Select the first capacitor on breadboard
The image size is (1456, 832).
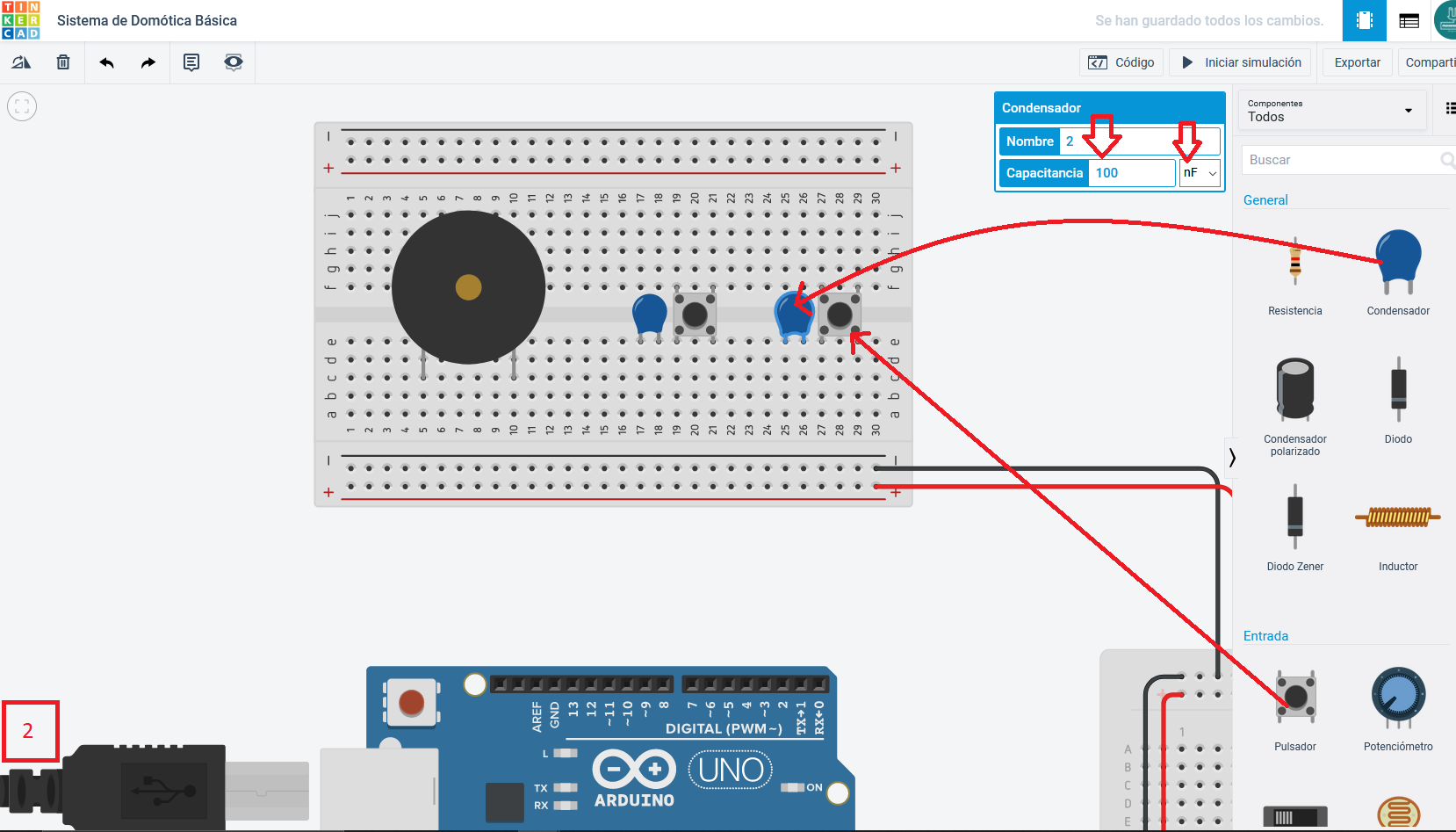[x=650, y=318]
